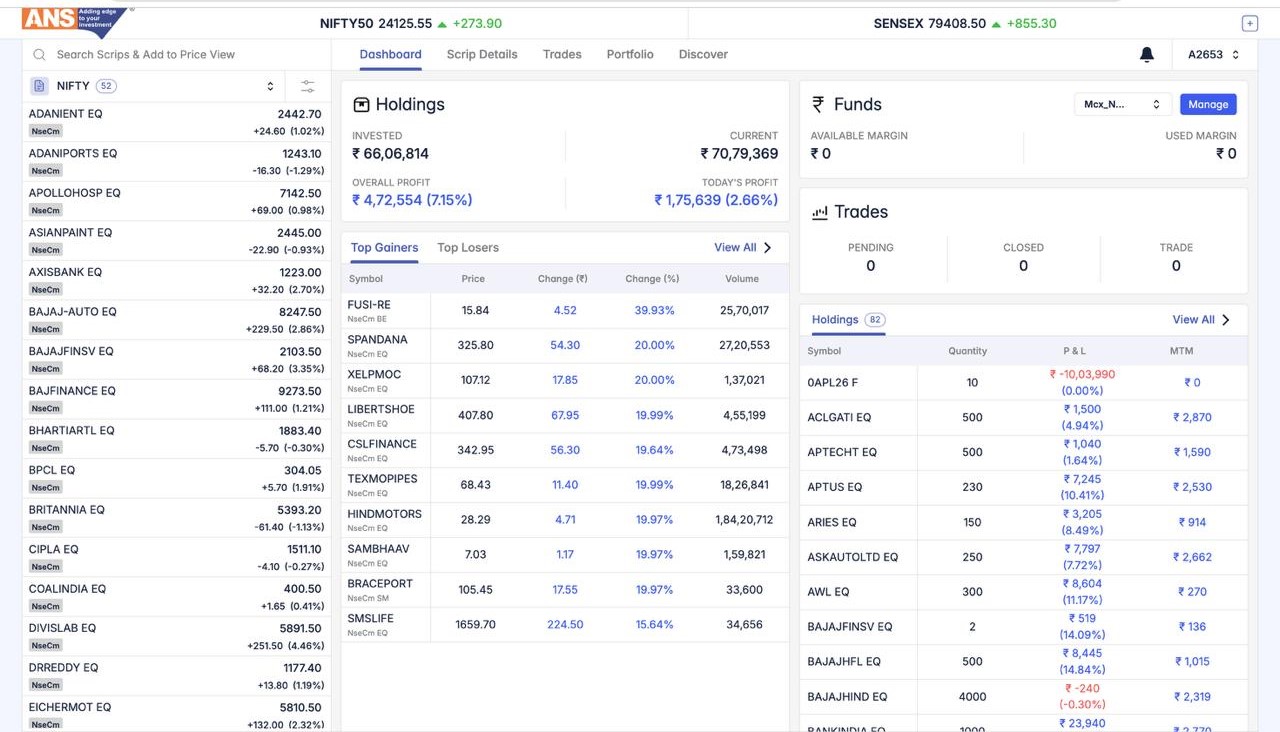Click APTECHT EQ holding row
Viewport: 1280px width, 732px height.
click(x=1023, y=452)
